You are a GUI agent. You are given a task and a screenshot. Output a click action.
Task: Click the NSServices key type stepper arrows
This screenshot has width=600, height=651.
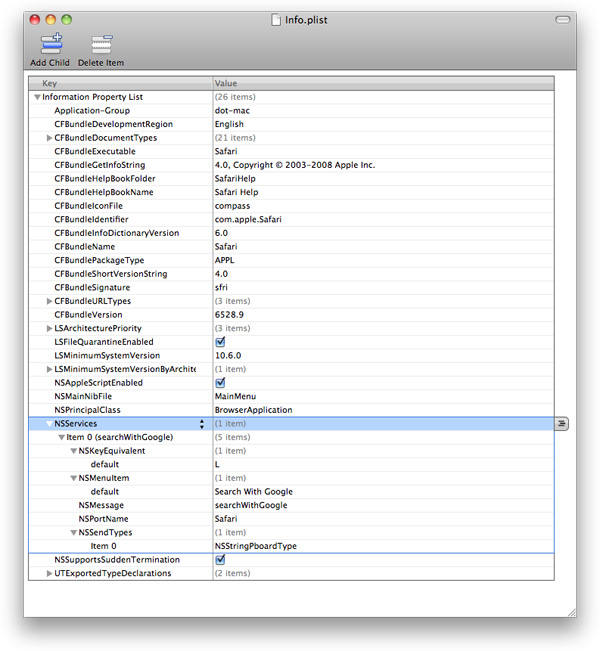pos(202,424)
